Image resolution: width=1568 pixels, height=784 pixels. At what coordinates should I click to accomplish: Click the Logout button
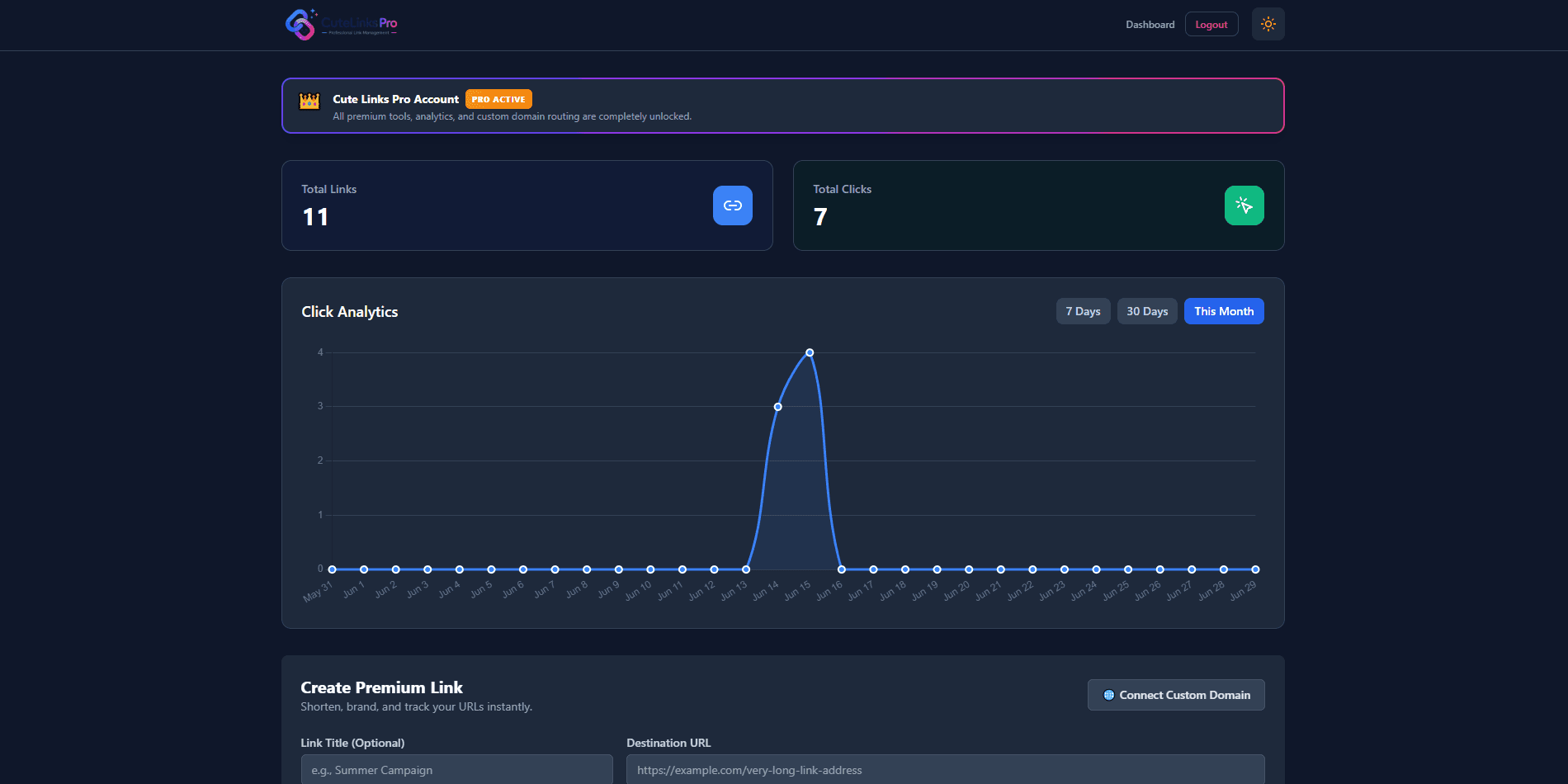[x=1211, y=25]
